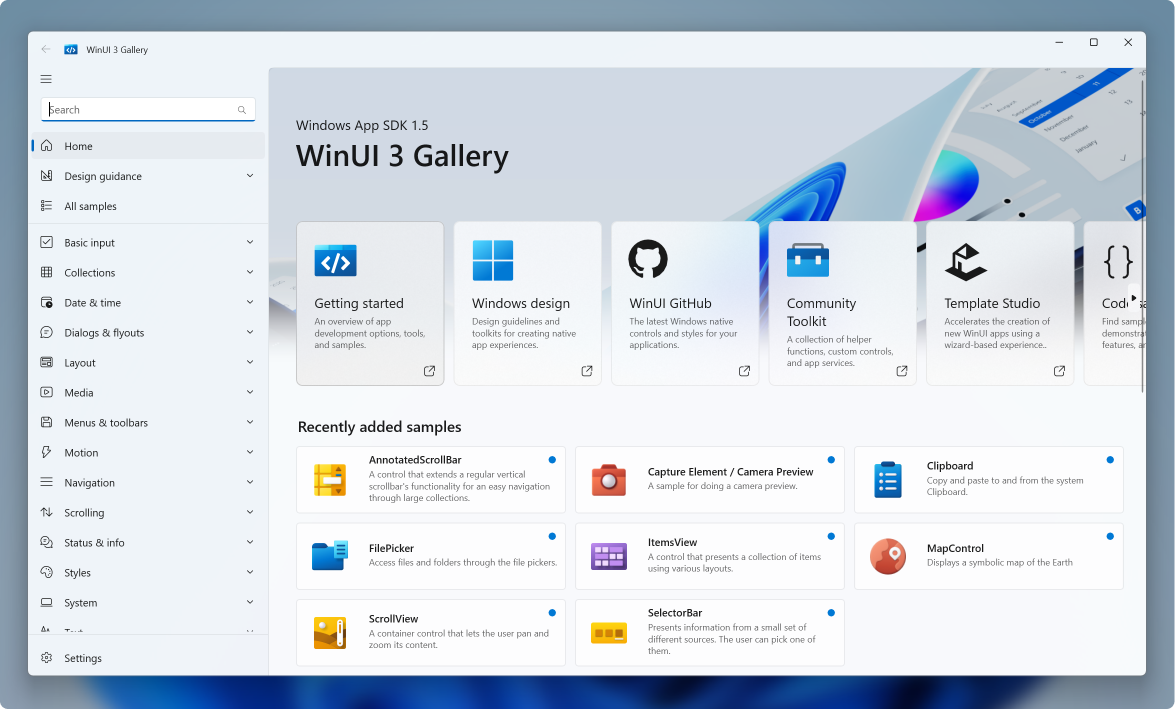Click the Scrolling arrows sidebar icon
Viewport: 1175px width, 709px height.
point(46,512)
